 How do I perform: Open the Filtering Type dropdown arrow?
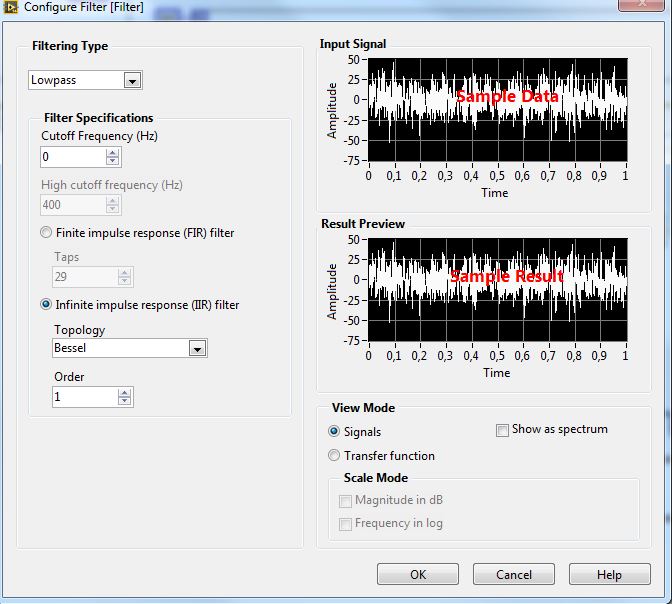click(132, 80)
